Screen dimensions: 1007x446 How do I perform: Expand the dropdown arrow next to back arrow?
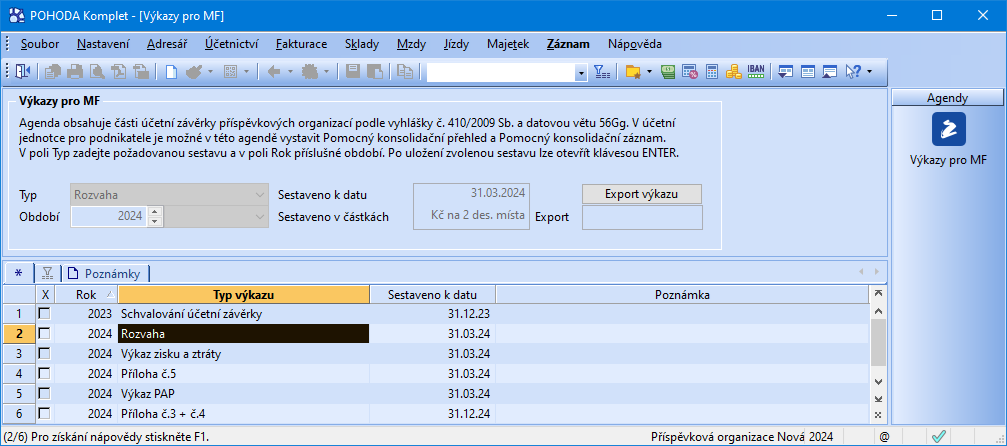point(290,72)
